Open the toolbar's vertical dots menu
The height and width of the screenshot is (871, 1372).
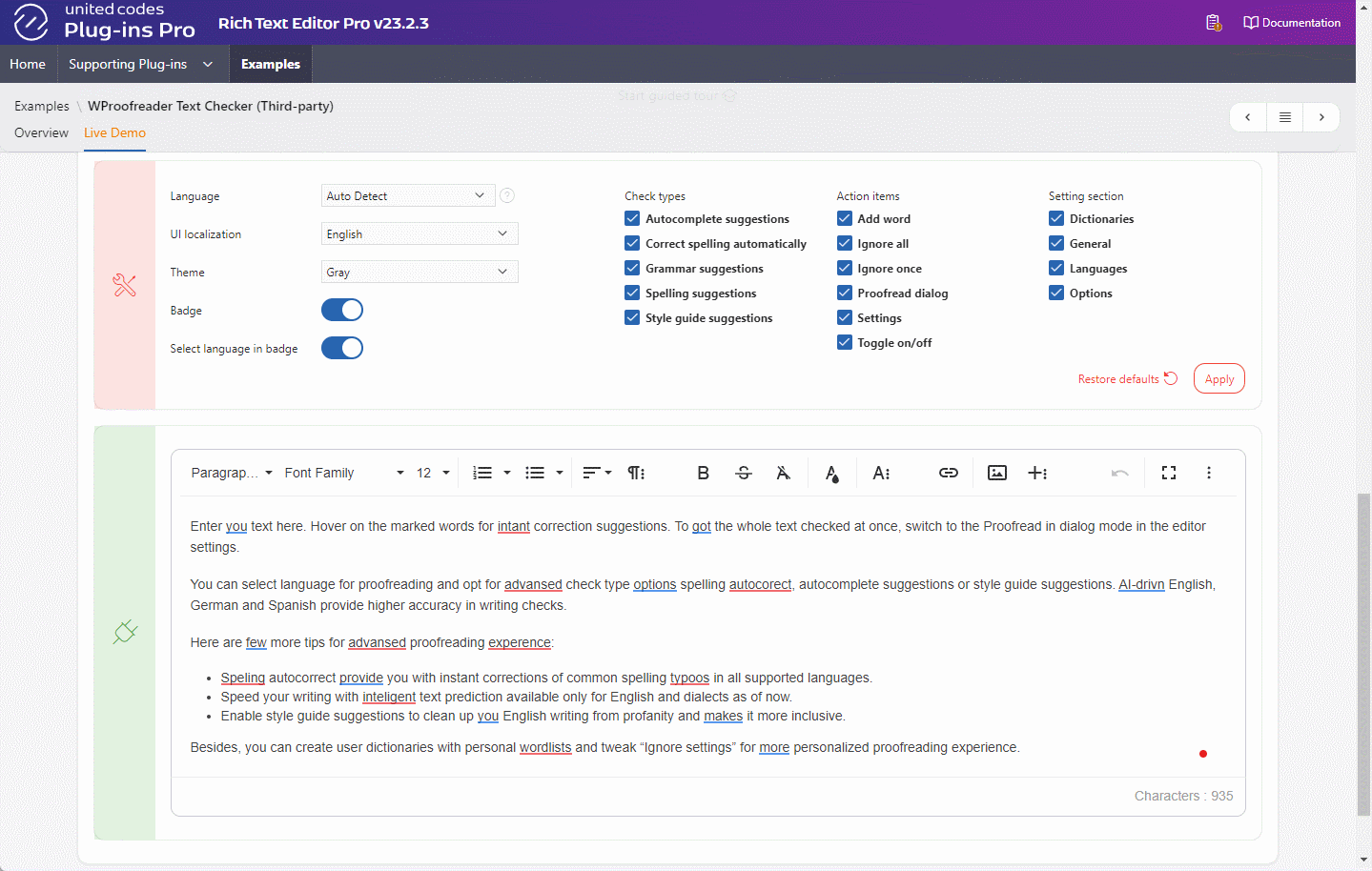(x=1209, y=473)
